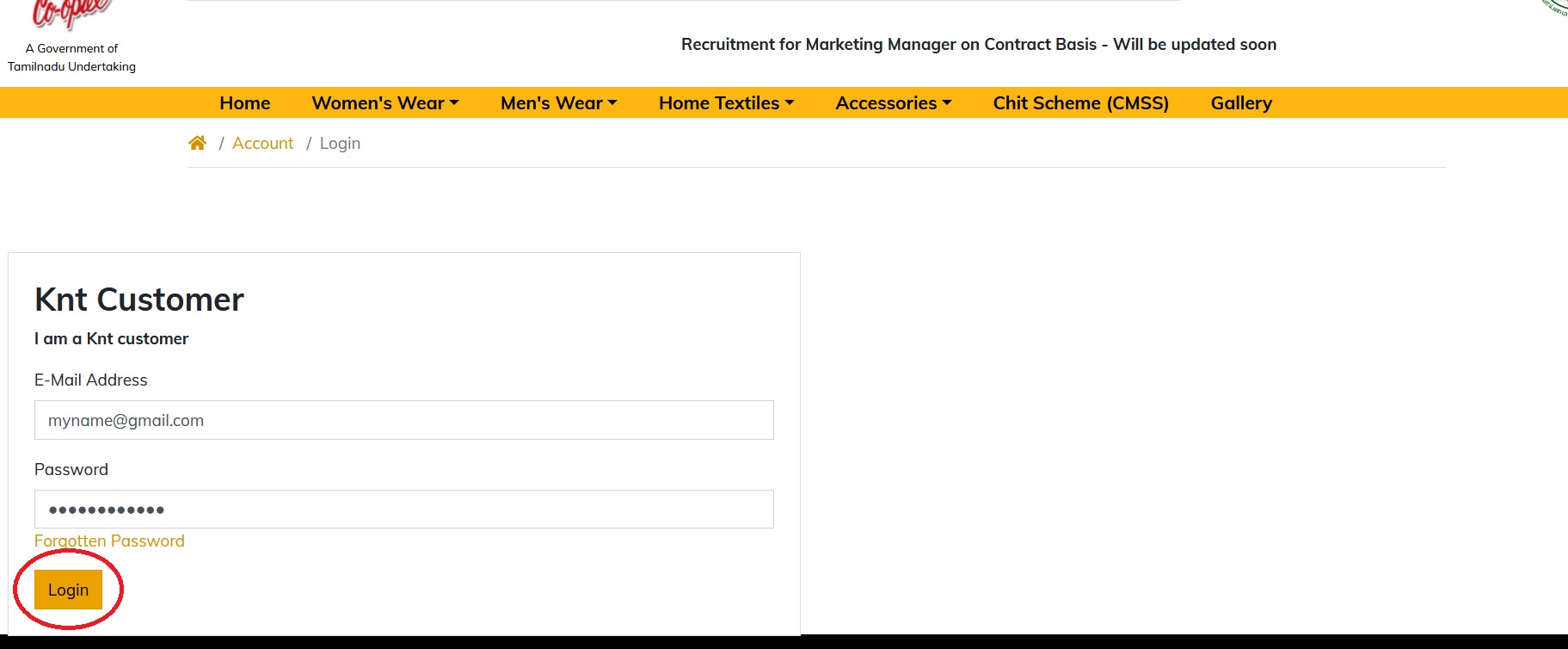Click the orange Login button
The width and height of the screenshot is (1568, 649).
pyautogui.click(x=68, y=590)
